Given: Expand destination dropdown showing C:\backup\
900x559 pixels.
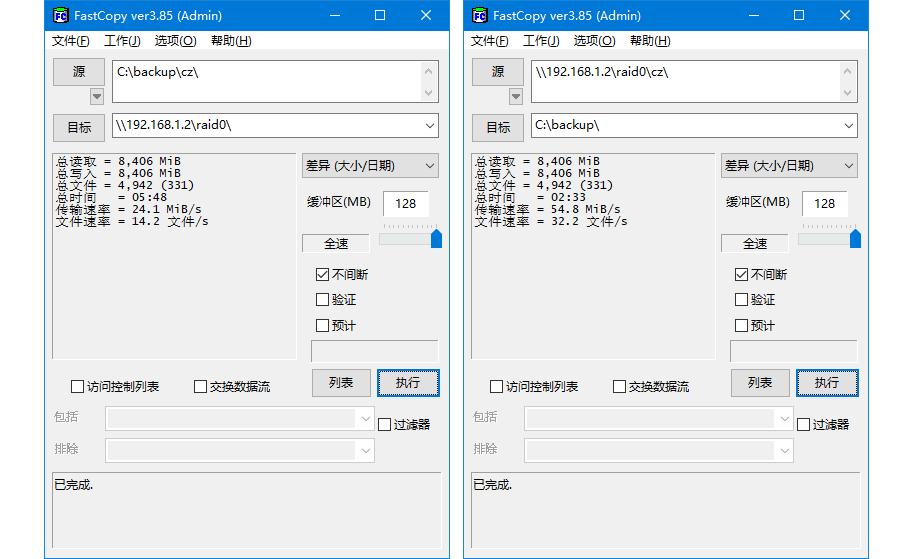Looking at the screenshot, I should pos(848,126).
